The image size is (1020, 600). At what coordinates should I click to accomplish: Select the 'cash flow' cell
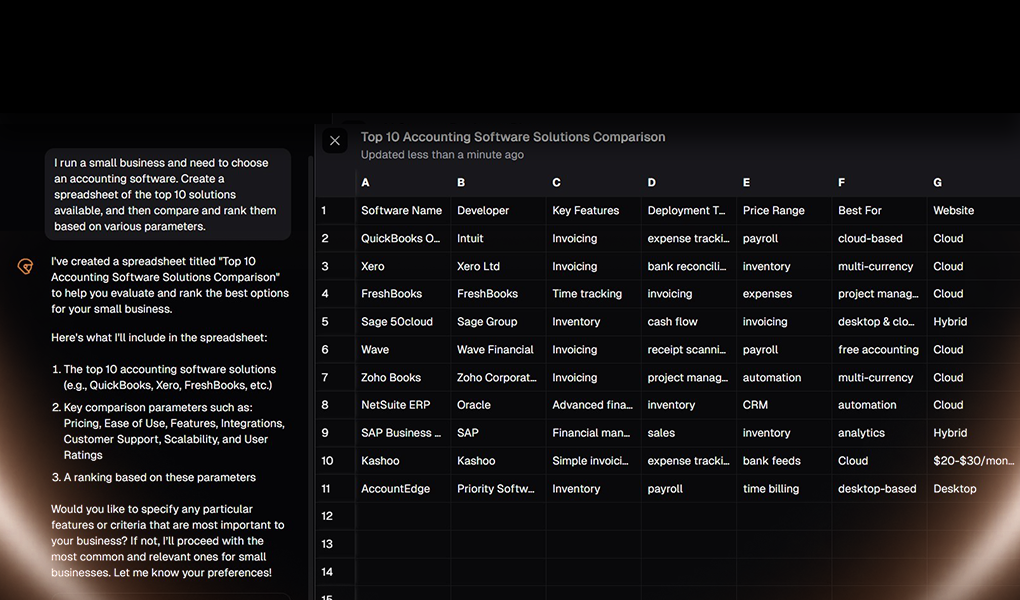[x=689, y=322]
